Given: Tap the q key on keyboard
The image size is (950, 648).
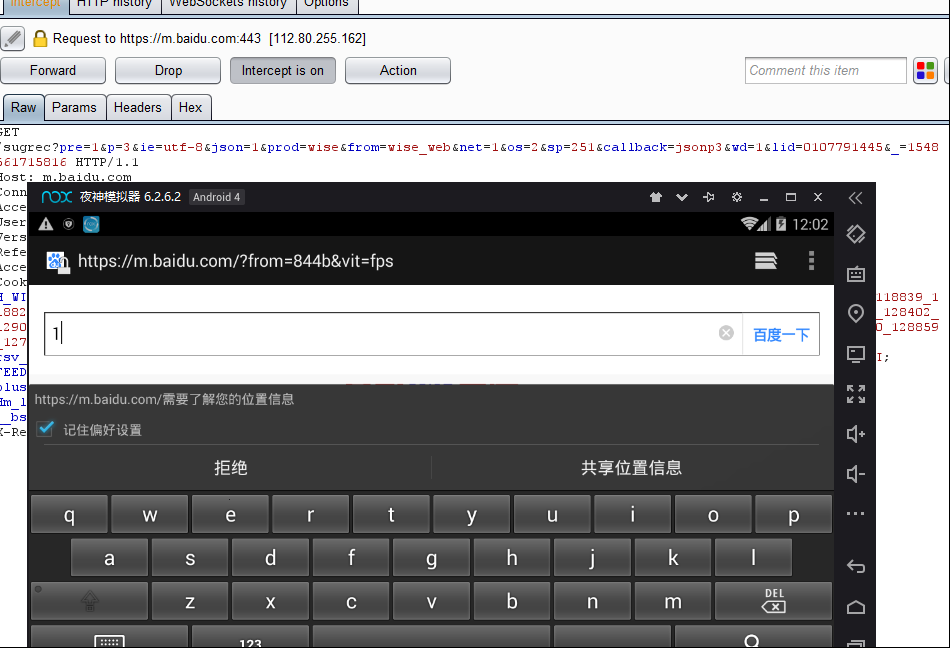Looking at the screenshot, I should coord(69,514).
